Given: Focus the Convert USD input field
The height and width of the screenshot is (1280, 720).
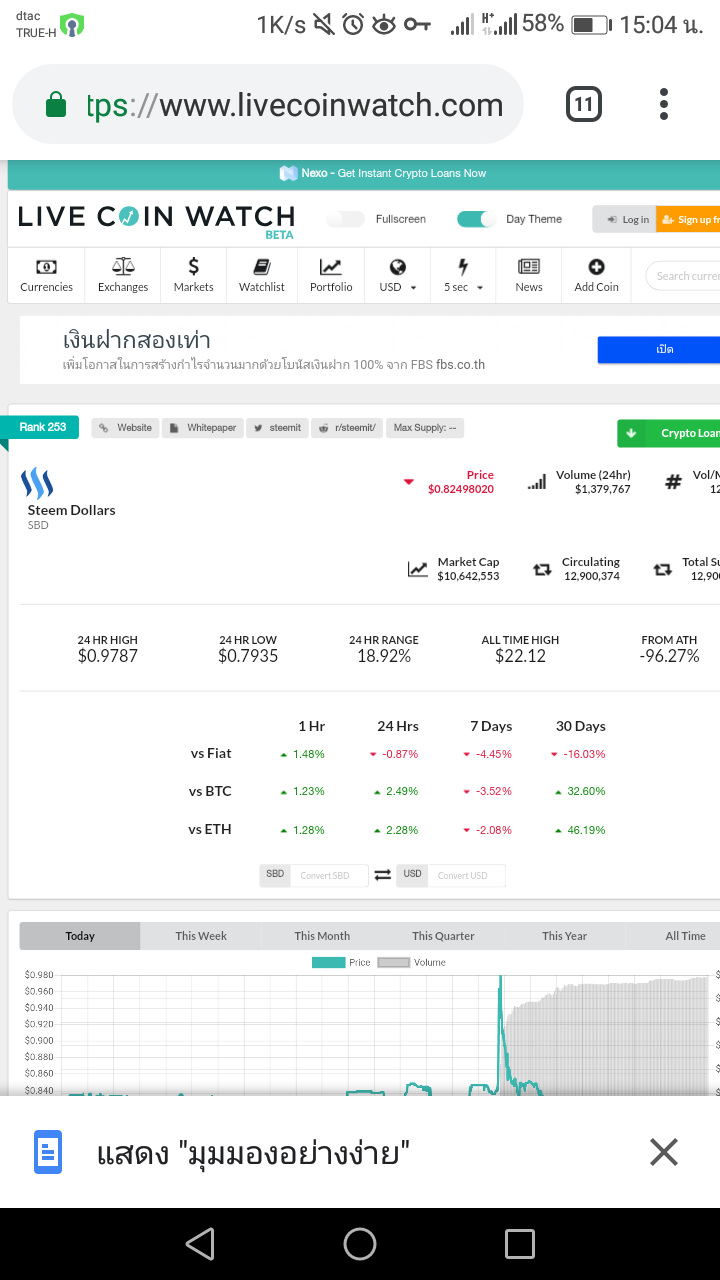Looking at the screenshot, I should [x=466, y=875].
